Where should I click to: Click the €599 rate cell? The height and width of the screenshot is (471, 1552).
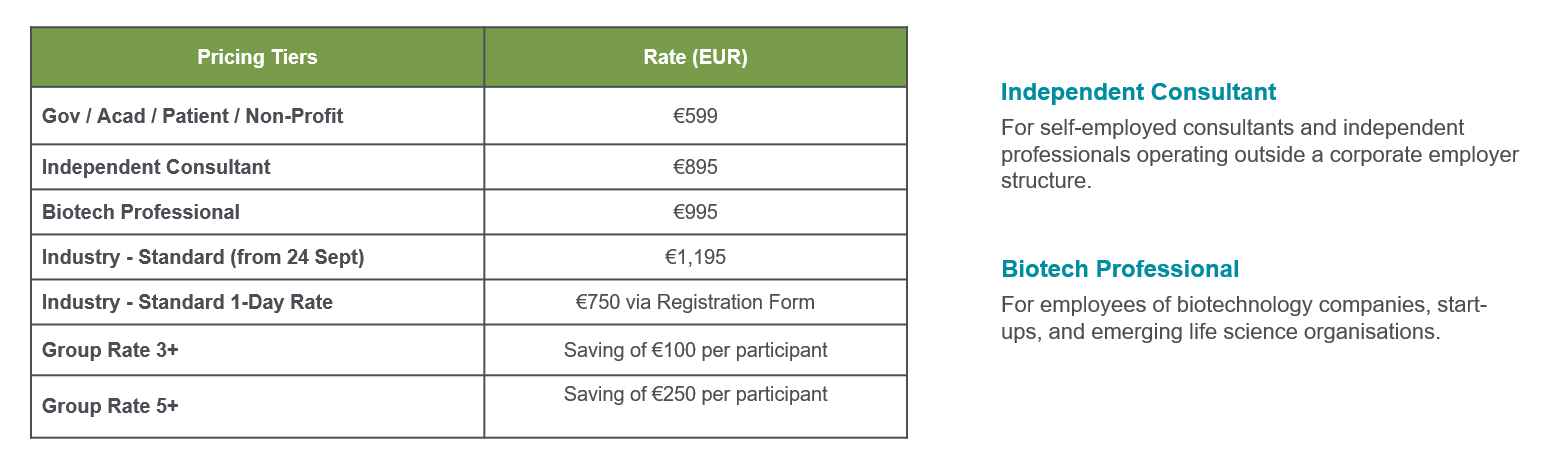click(696, 116)
